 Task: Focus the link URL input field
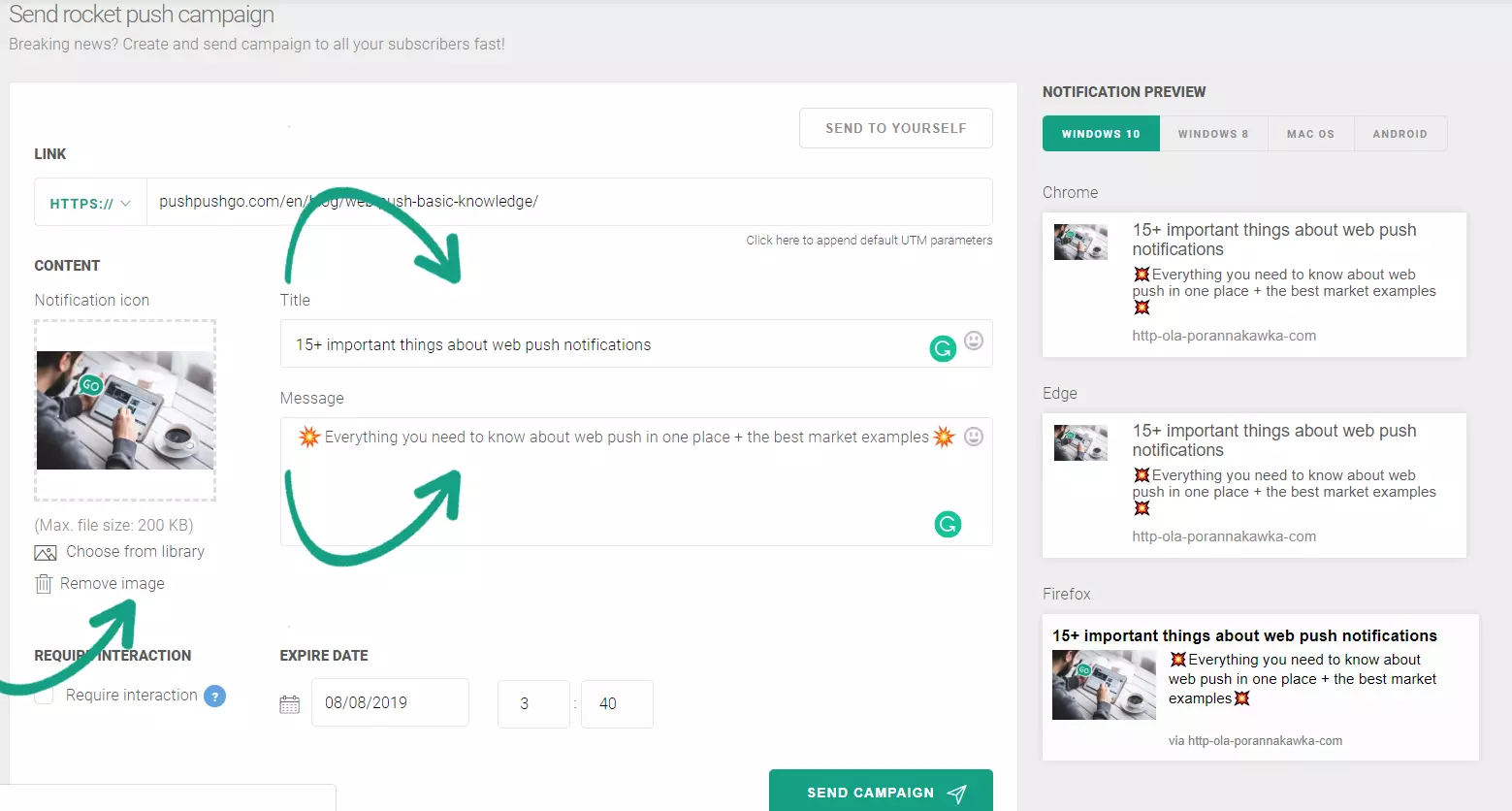569,202
